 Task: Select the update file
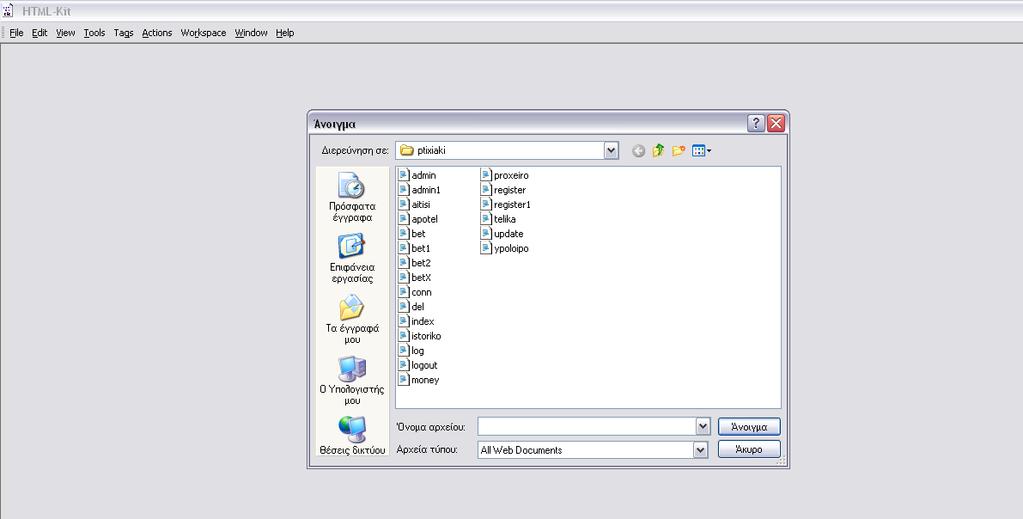[502, 234]
